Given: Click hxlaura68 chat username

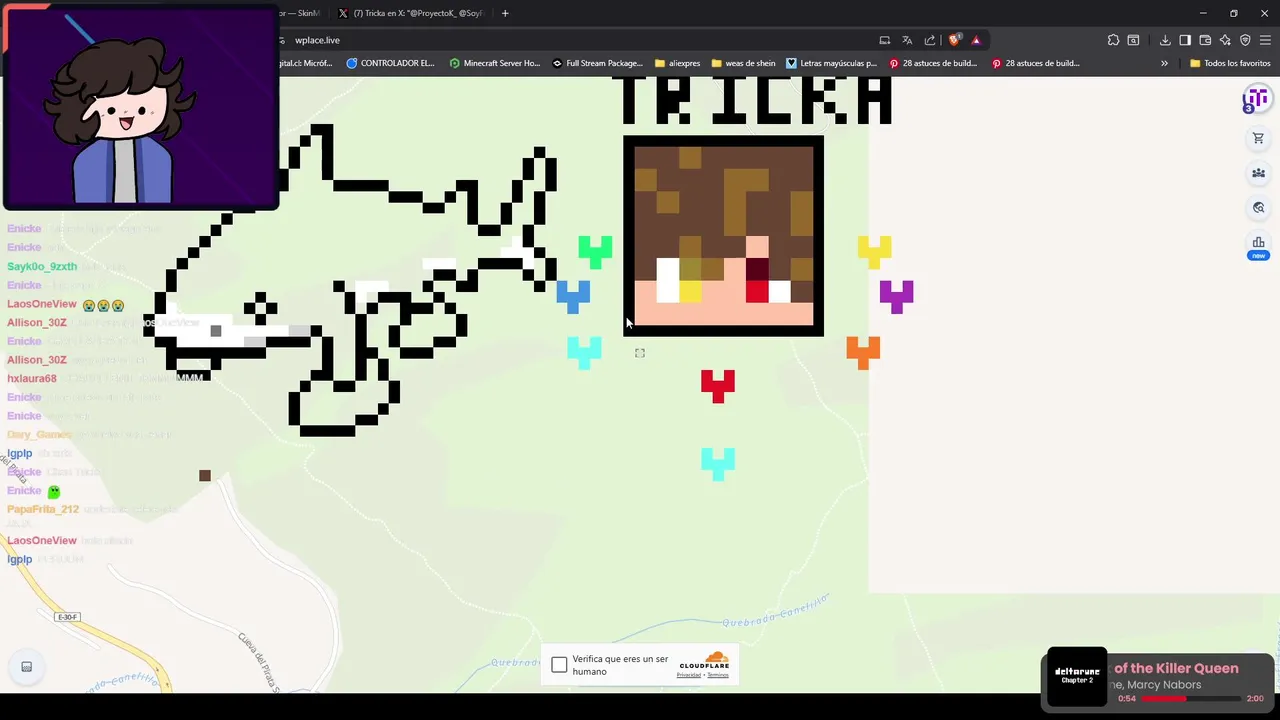Looking at the screenshot, I should (32, 379).
